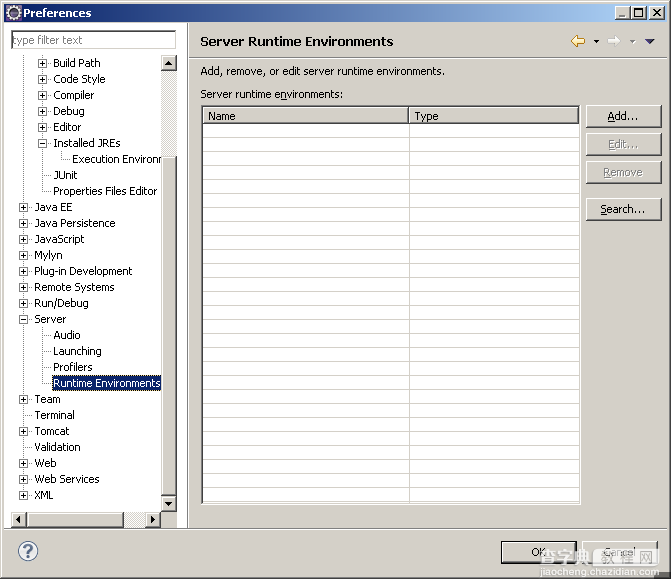Select the Audio item under Server
Screen dimensions: 671x579
67,335
